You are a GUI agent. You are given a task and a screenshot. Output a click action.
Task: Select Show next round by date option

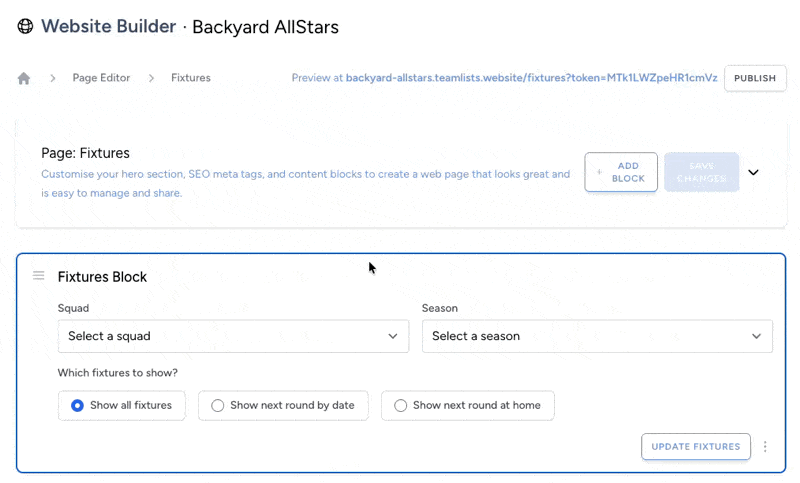click(283, 405)
